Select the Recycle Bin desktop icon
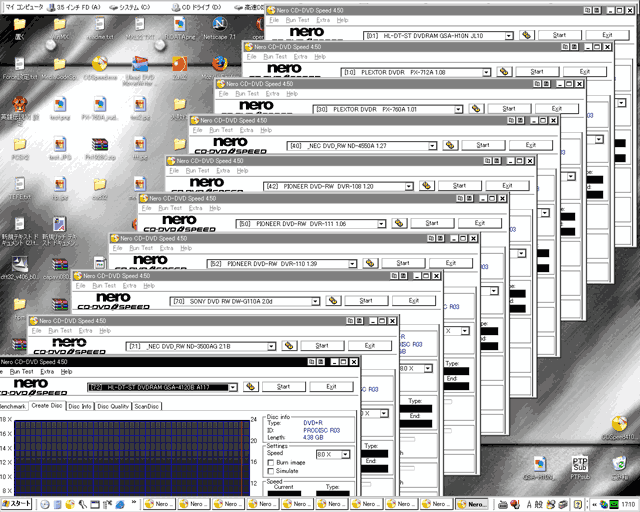The width and height of the screenshot is (640, 512). 620,468
